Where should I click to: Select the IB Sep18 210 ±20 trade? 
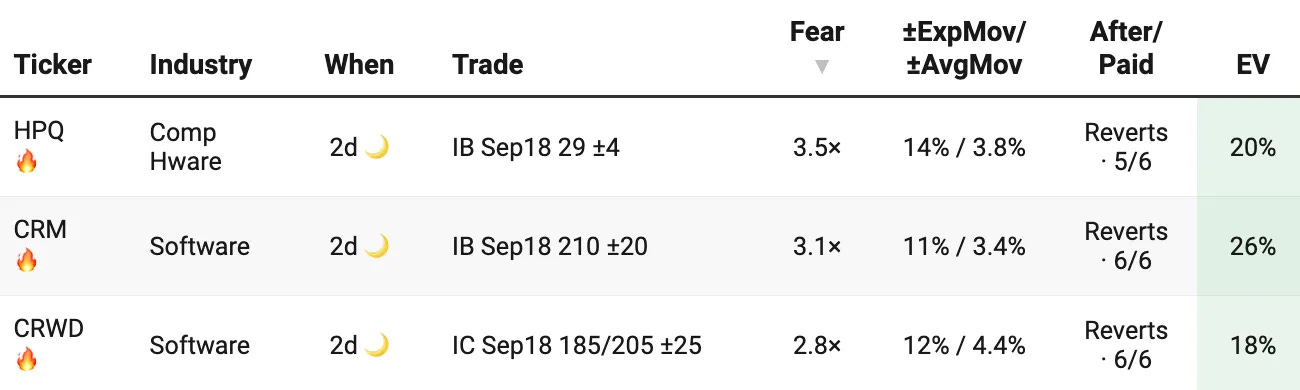click(x=550, y=246)
